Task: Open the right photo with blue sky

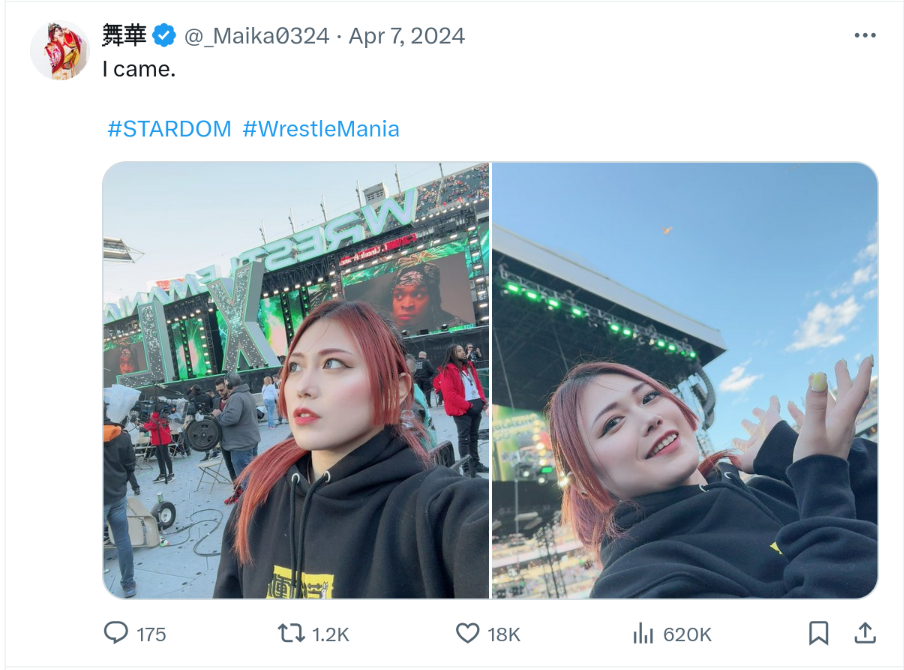Action: coord(685,380)
